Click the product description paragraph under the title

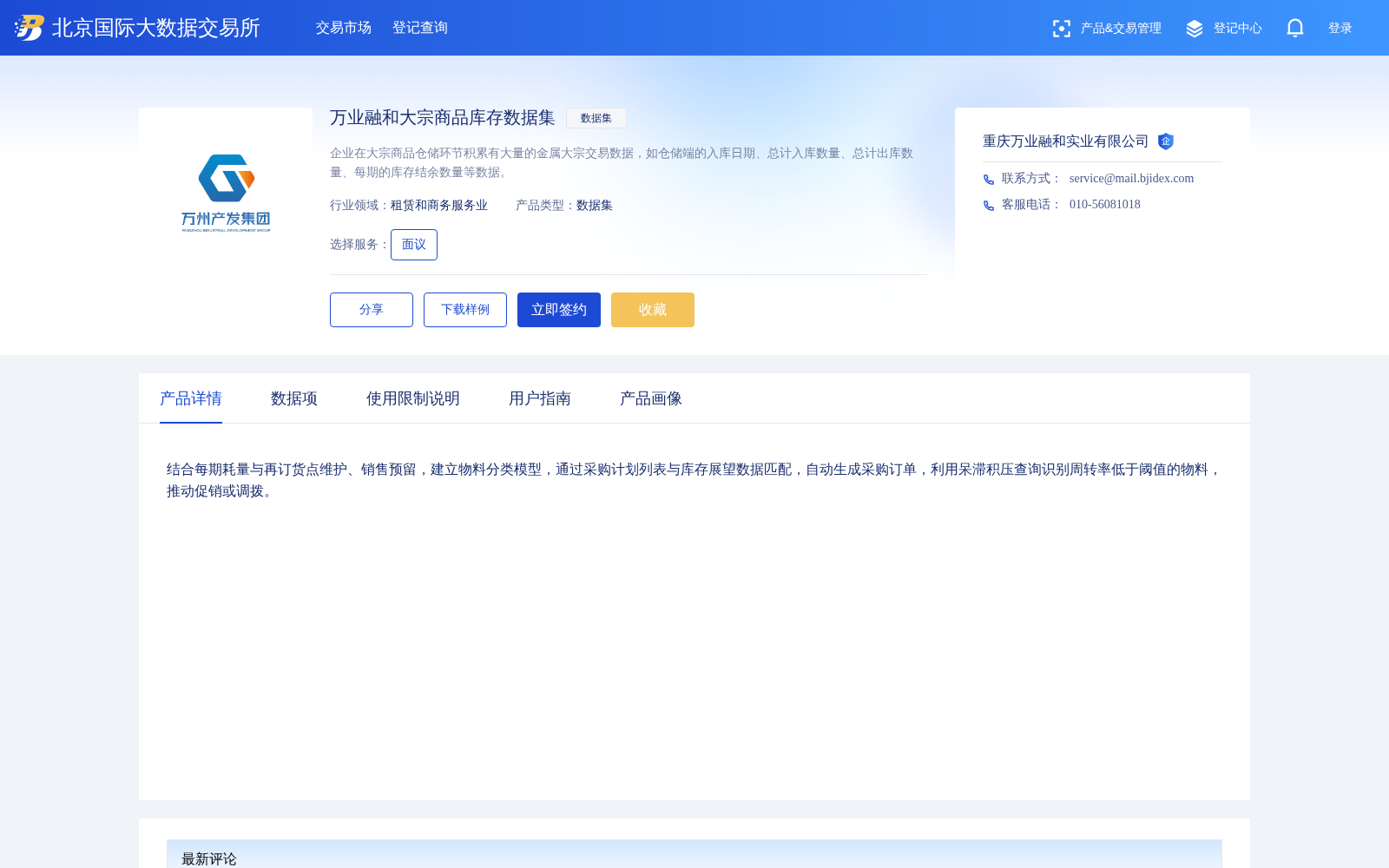pos(622,162)
